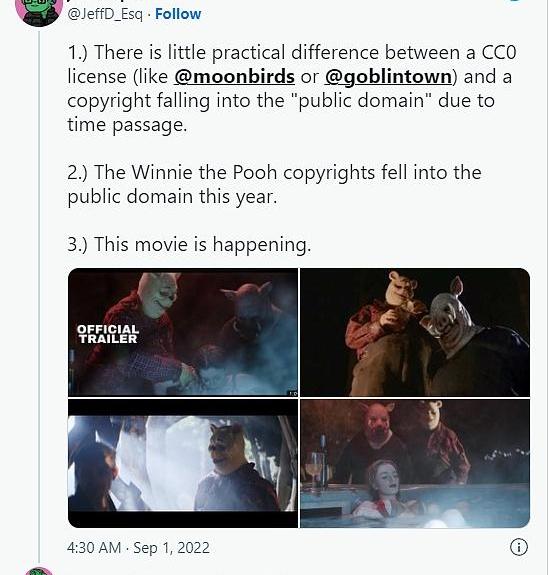Click the next reply's avatar at bottom
The image size is (549, 575).
point(39,571)
